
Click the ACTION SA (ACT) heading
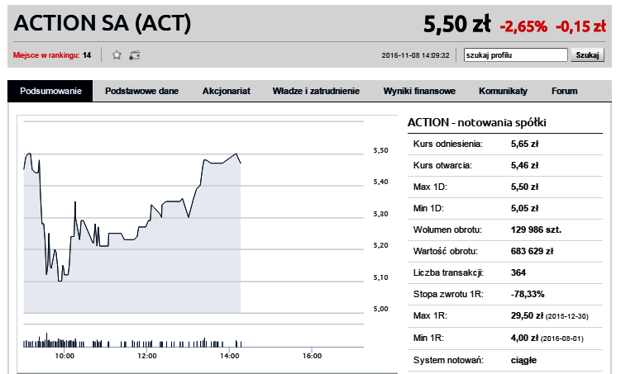pos(102,23)
